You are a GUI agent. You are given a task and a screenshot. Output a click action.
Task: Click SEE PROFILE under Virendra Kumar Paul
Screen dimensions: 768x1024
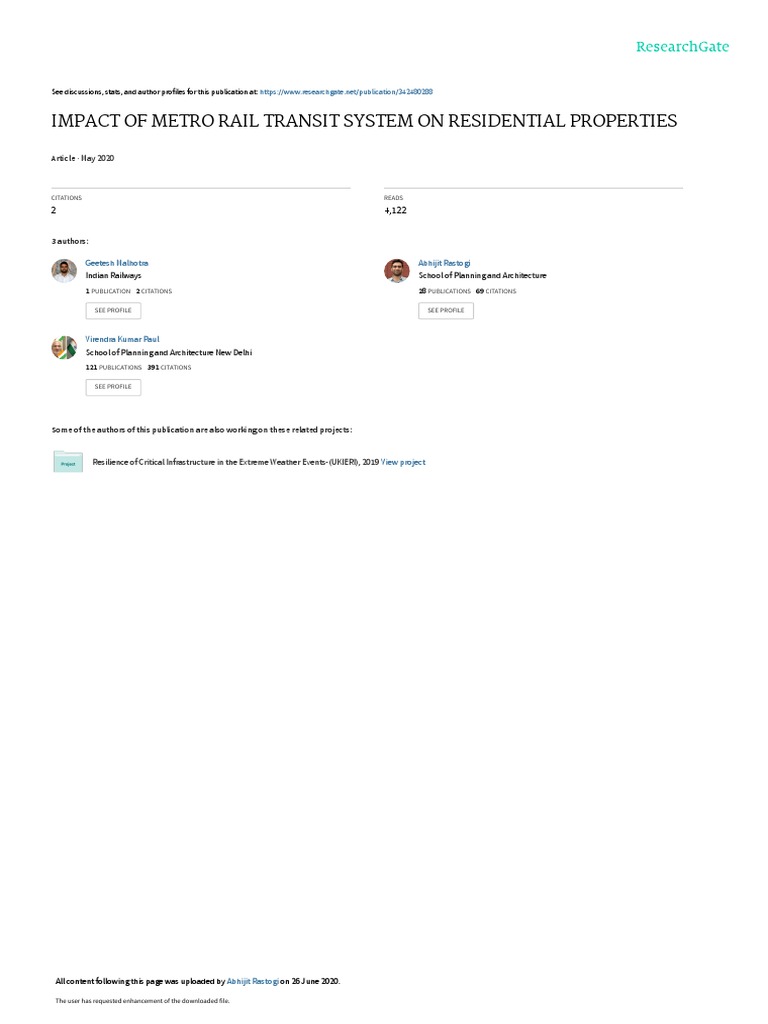click(x=113, y=387)
